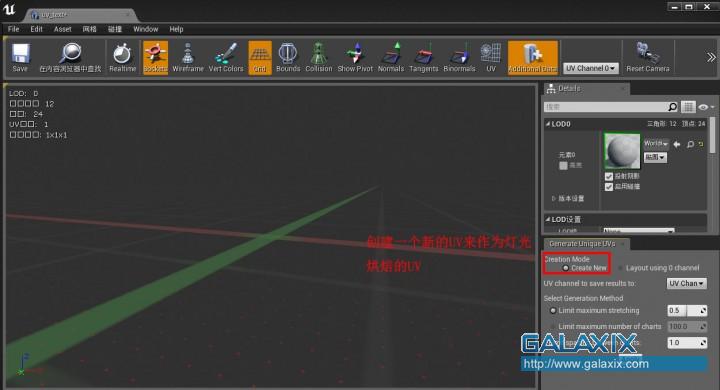Click the Reset Camera button
The image size is (720, 390).
(647, 57)
